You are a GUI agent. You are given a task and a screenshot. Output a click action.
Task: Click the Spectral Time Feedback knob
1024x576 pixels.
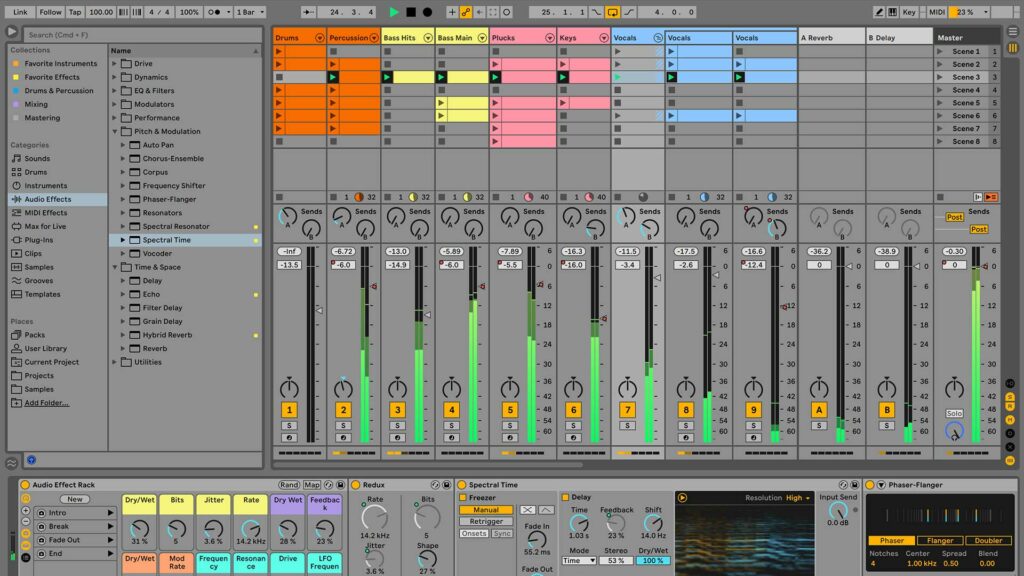(616, 522)
